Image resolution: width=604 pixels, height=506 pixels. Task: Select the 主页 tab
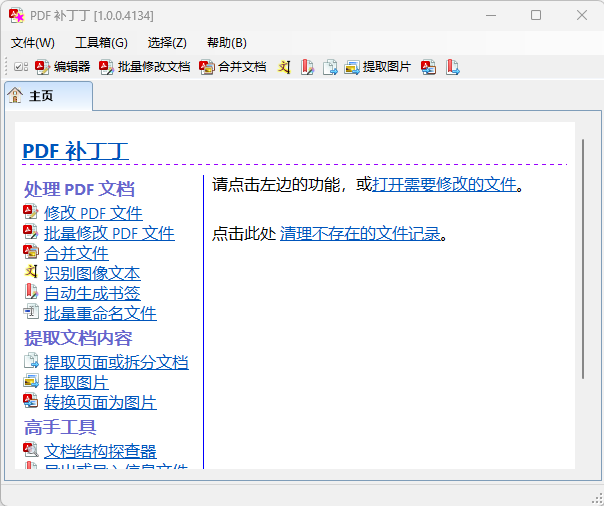[49, 96]
